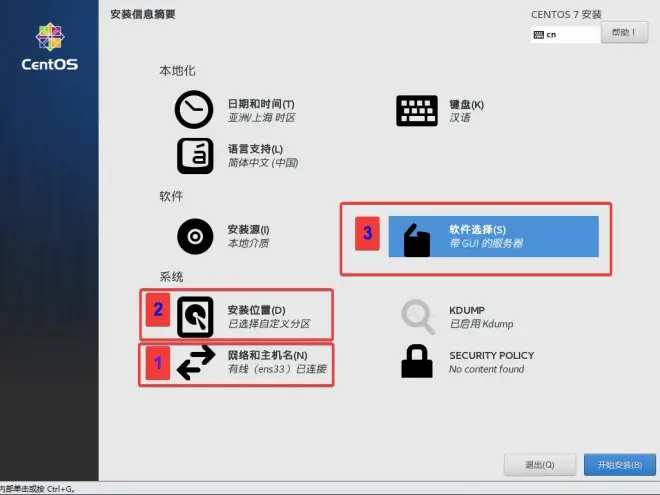This screenshot has width=660, height=495.
Task: Click the keyboard layout icon
Action: (x=417, y=111)
